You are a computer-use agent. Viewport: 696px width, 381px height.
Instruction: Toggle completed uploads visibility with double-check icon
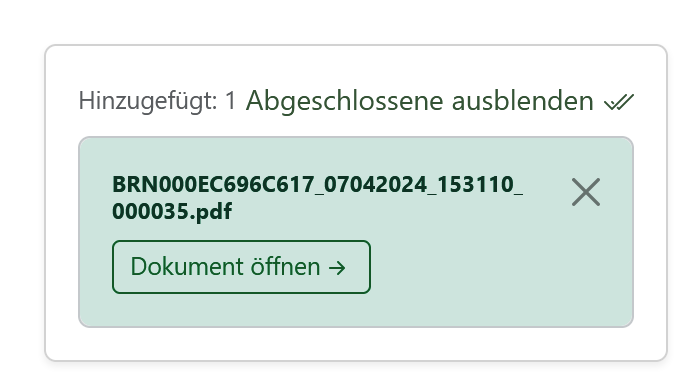pyautogui.click(x=619, y=102)
